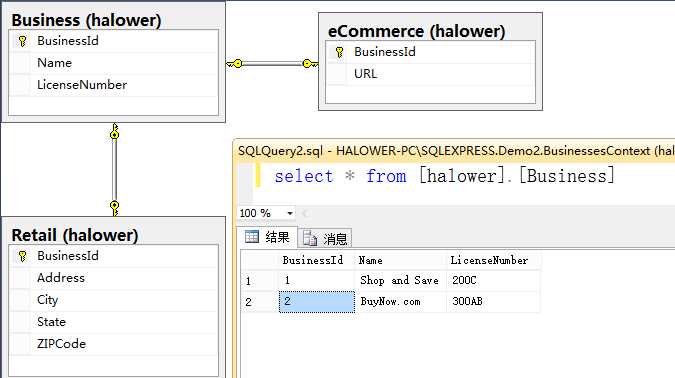Click the Retail (halower) table title

75,235
